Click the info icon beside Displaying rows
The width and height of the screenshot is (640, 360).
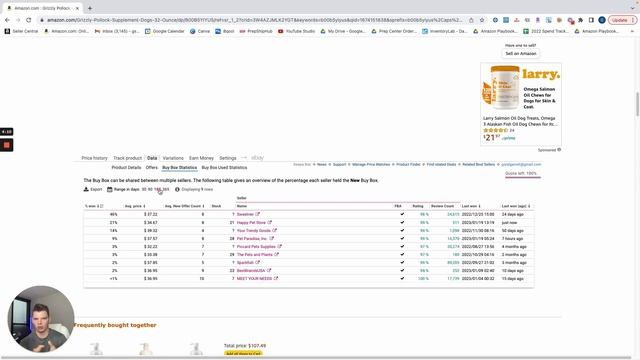click(177, 189)
